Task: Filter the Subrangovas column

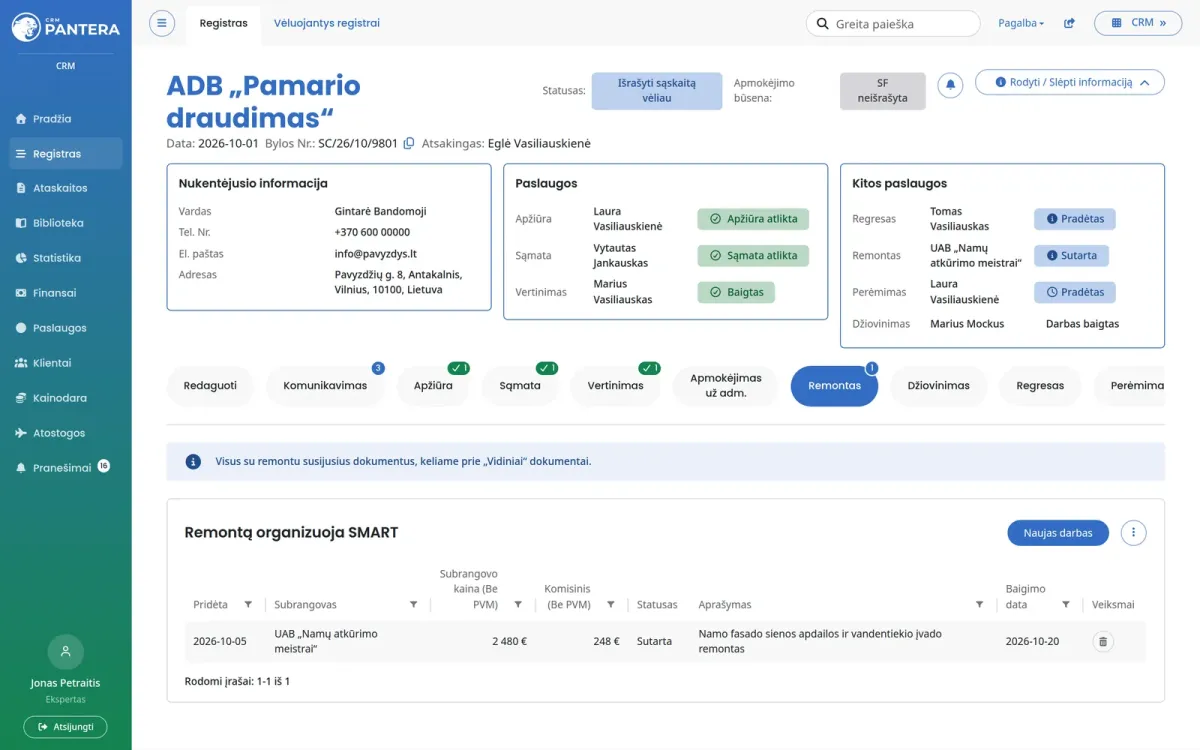Action: pos(414,604)
